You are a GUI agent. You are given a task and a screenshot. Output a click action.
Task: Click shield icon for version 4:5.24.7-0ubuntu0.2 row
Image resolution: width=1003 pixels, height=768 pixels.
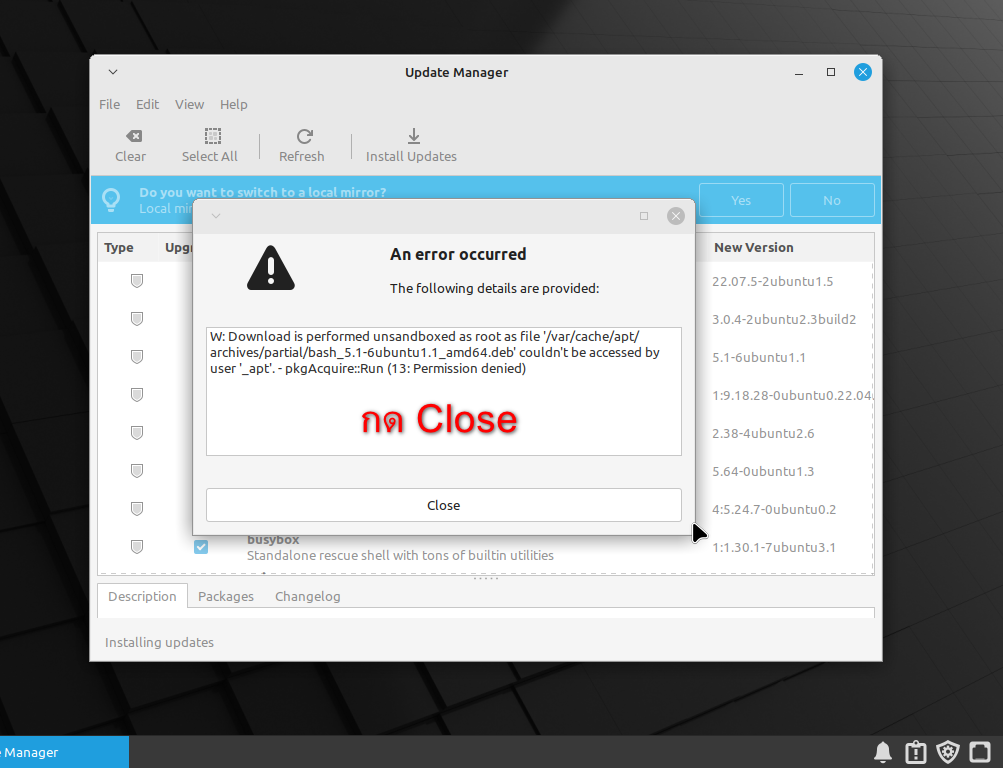137,509
